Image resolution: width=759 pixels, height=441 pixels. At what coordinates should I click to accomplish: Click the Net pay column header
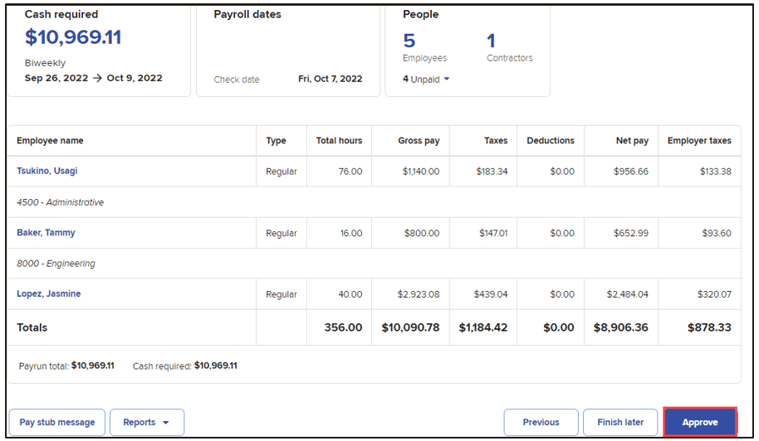pos(632,140)
